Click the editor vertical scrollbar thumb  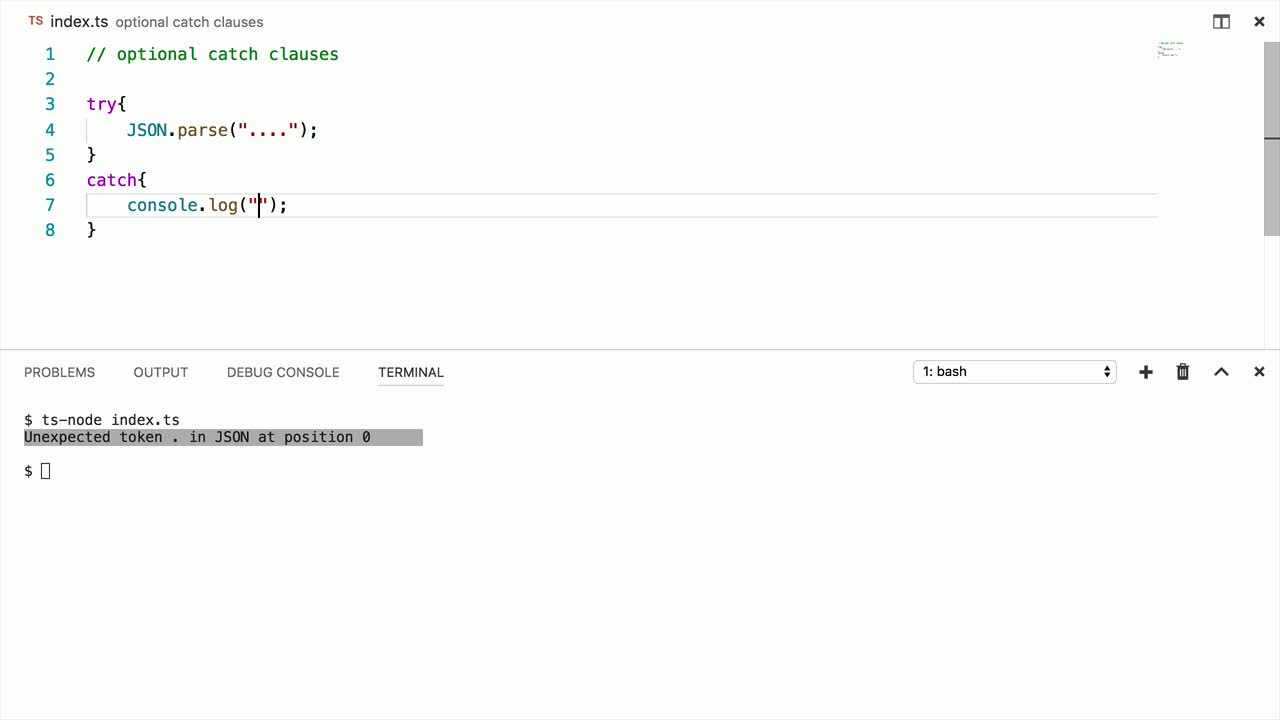[x=1272, y=139]
